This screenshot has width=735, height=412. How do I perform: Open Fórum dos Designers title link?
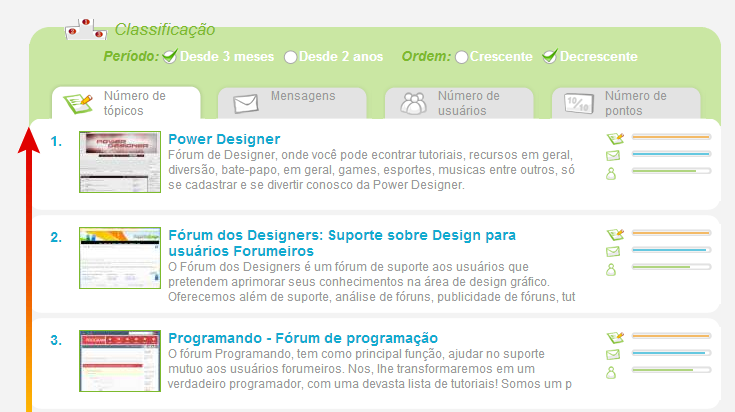(x=342, y=243)
